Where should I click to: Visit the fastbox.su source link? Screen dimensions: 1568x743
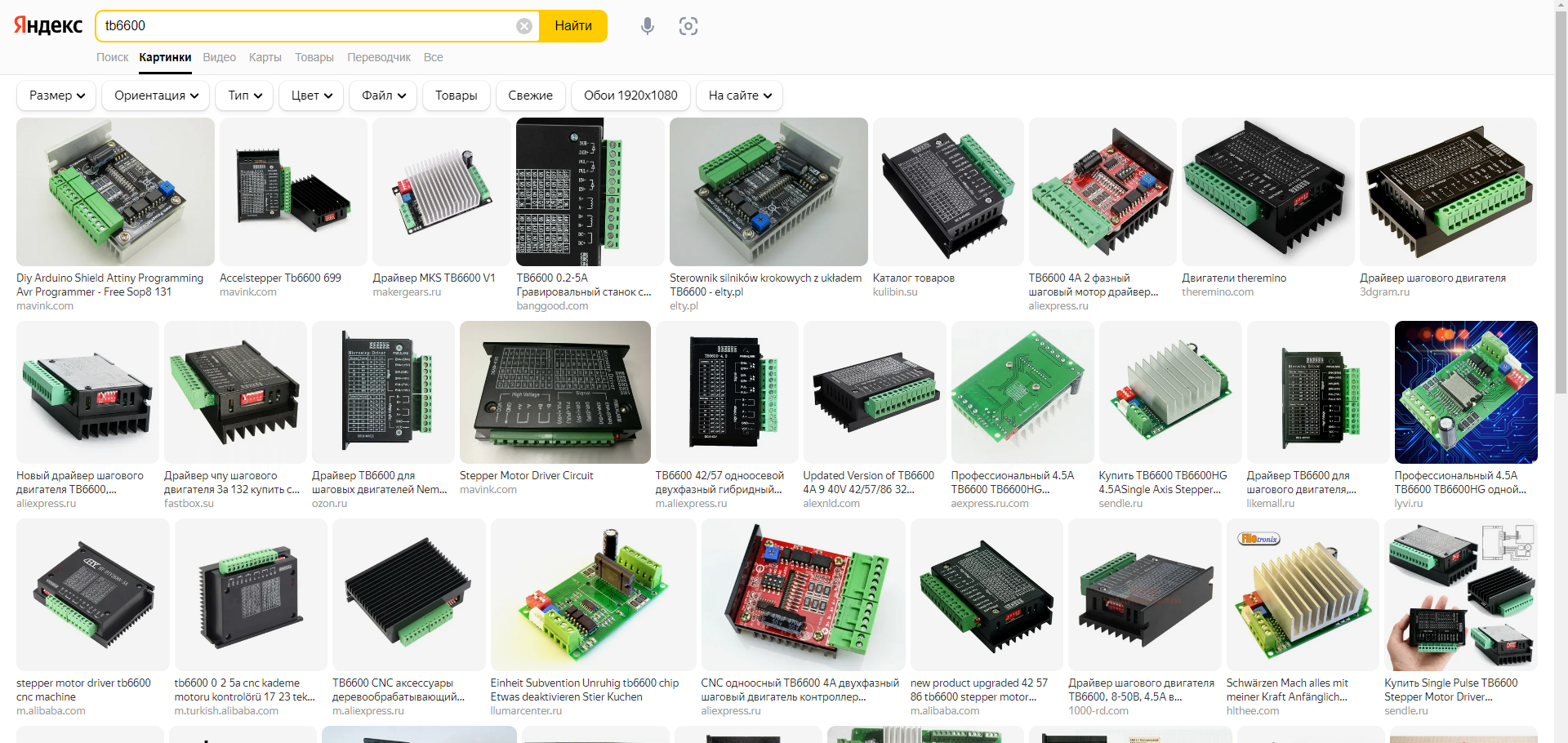189,503
